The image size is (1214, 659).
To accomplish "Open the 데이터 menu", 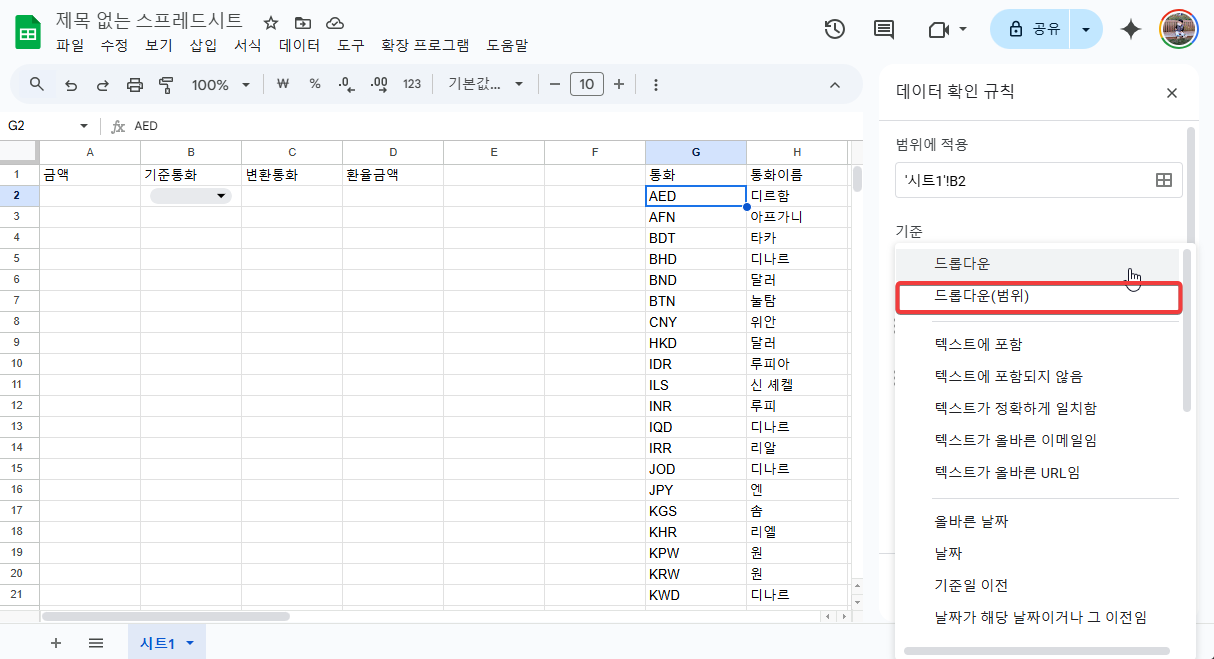I will pyautogui.click(x=300, y=45).
